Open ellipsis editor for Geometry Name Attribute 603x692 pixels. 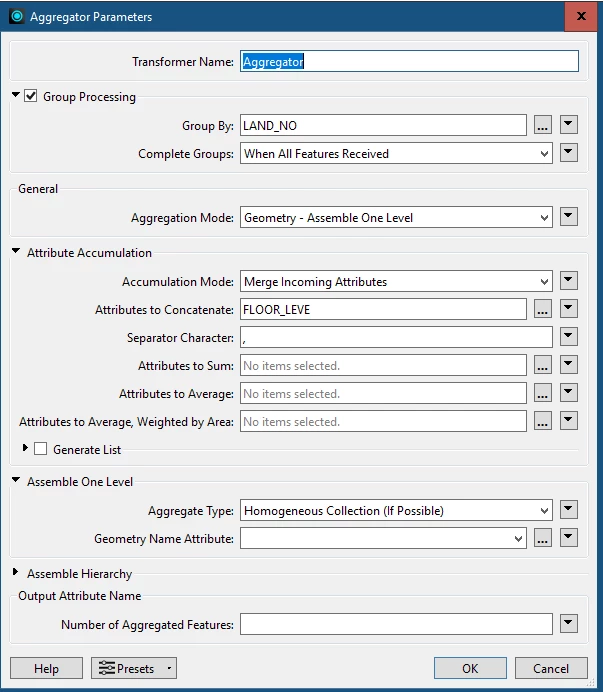pos(543,538)
